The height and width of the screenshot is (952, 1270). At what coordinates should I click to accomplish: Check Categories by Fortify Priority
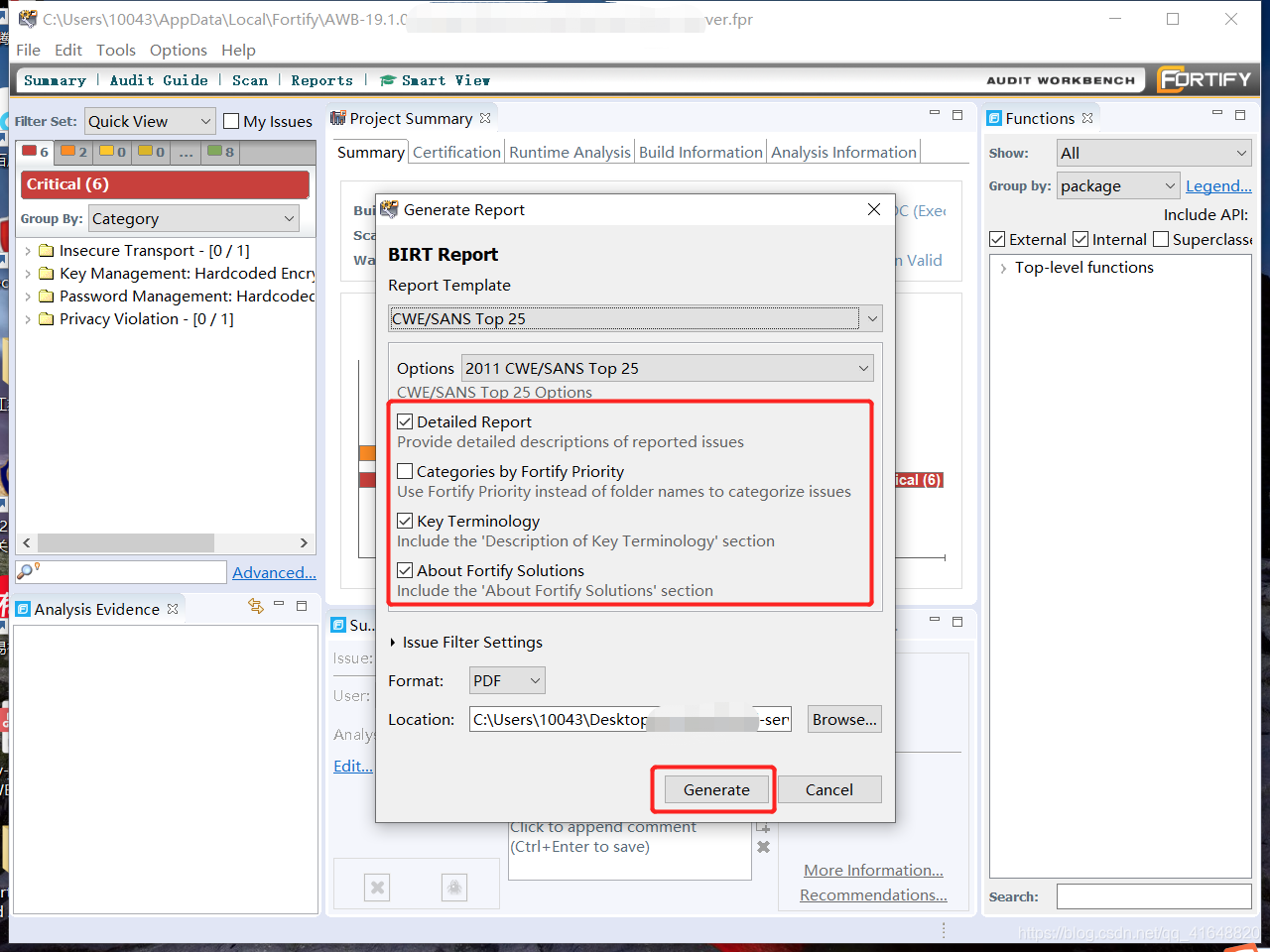[405, 471]
